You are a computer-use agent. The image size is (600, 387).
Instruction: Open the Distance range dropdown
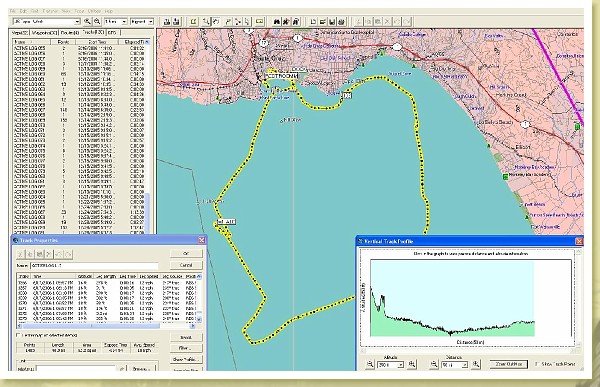465,365
